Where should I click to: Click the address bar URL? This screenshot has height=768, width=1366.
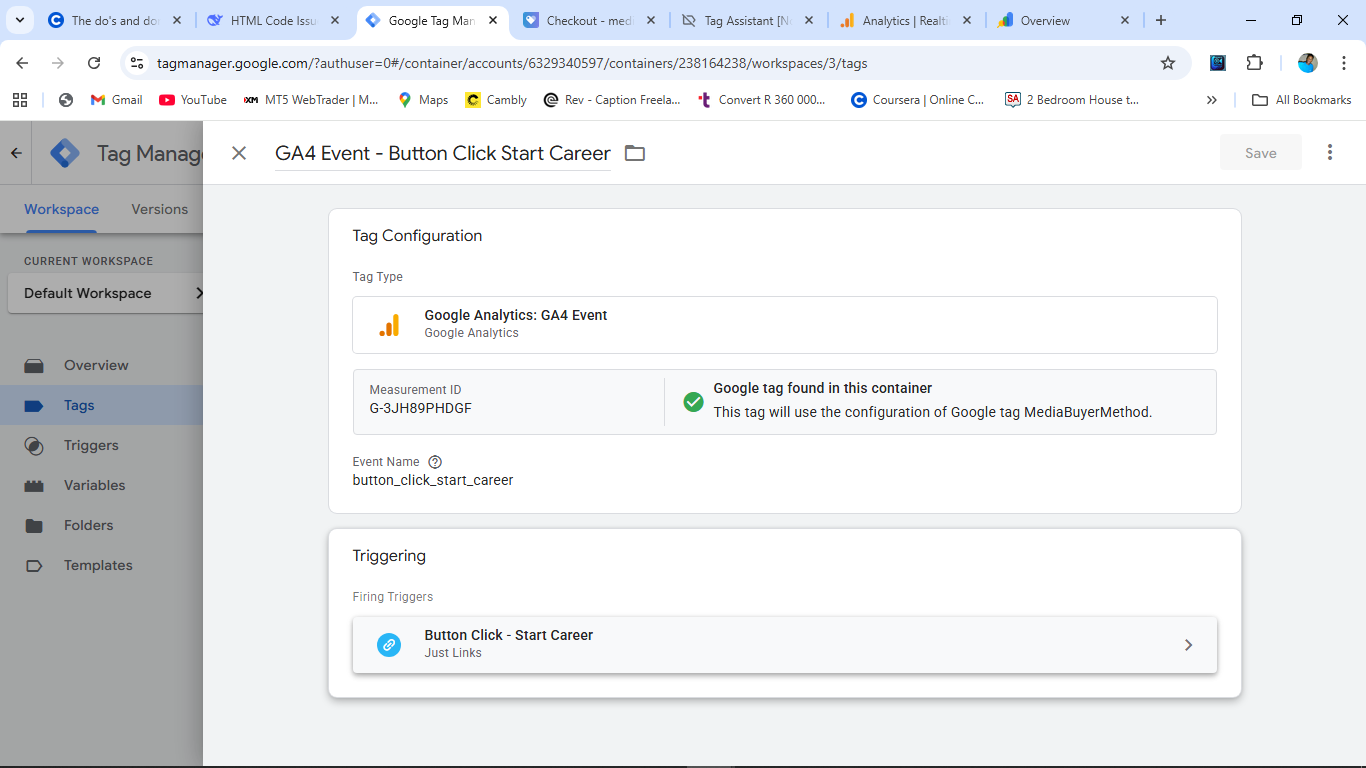point(512,63)
